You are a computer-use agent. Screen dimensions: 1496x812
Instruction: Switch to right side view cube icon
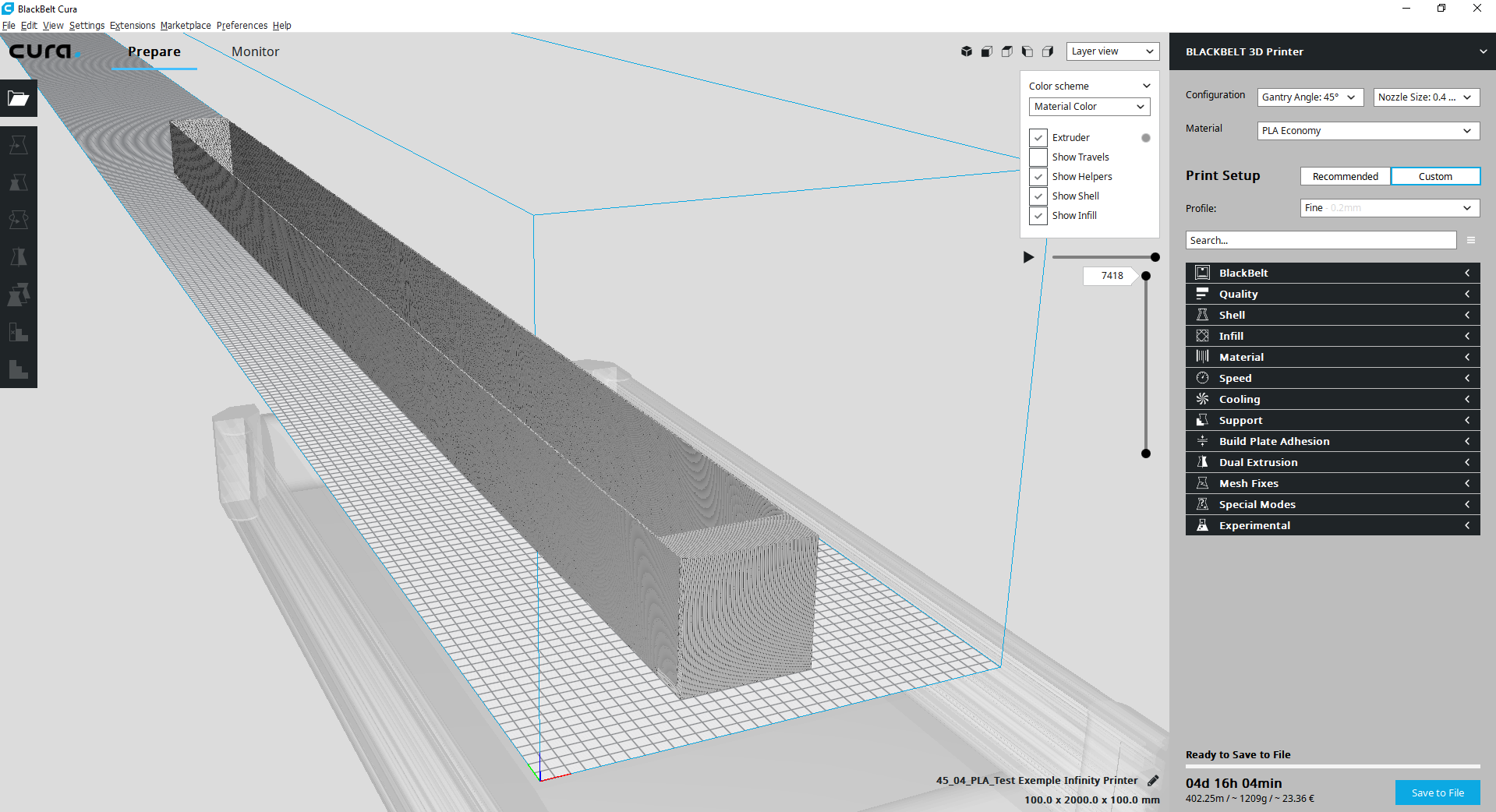coord(1048,51)
